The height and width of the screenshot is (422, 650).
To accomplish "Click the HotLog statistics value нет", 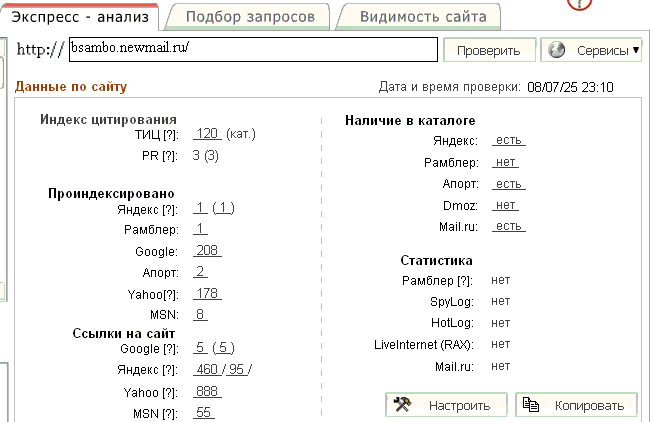I will [x=500, y=323].
